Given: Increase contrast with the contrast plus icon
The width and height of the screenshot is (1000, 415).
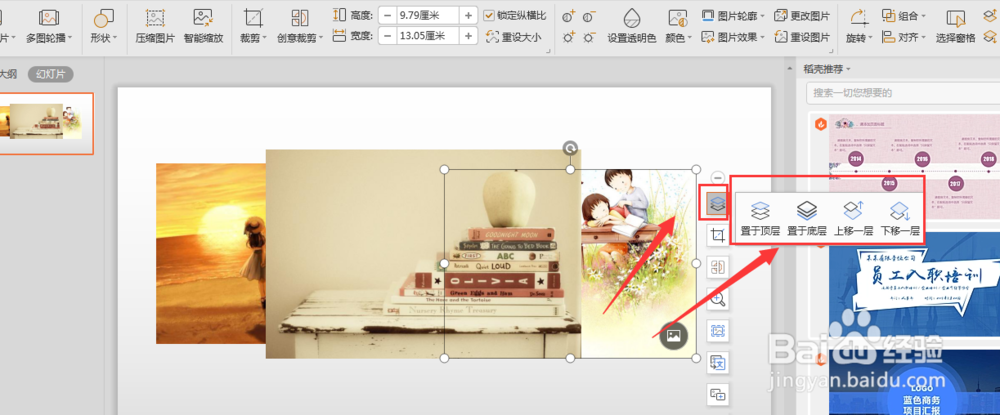Looking at the screenshot, I should click(x=568, y=17).
